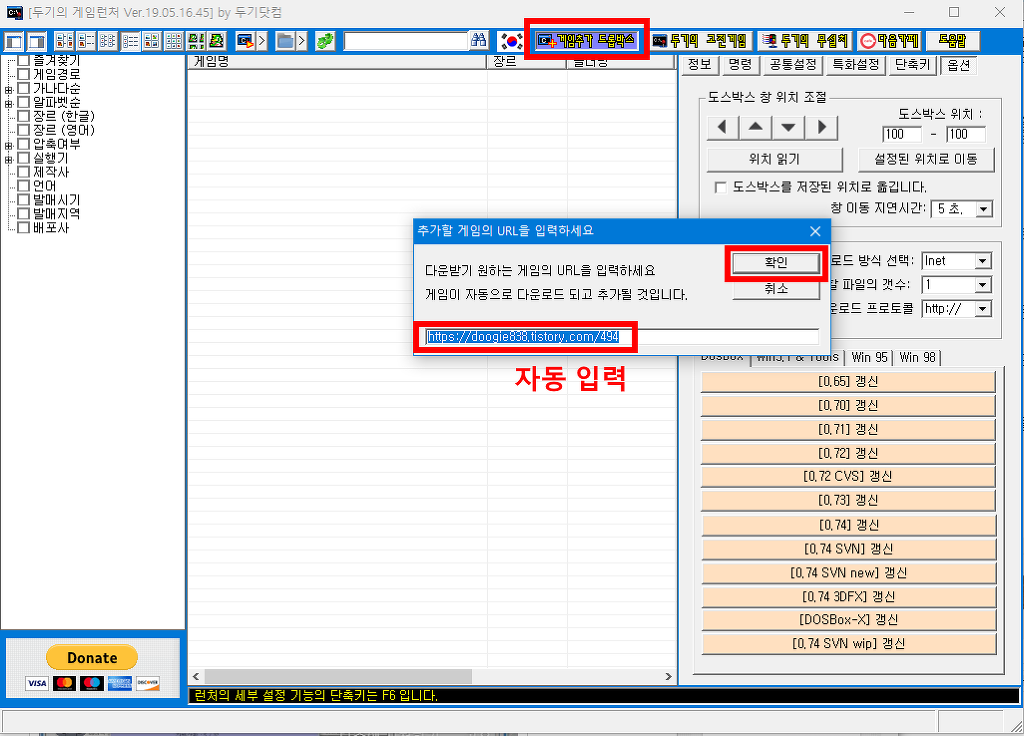Open the 도움말 help button
The height and width of the screenshot is (736, 1024).
(x=952, y=41)
